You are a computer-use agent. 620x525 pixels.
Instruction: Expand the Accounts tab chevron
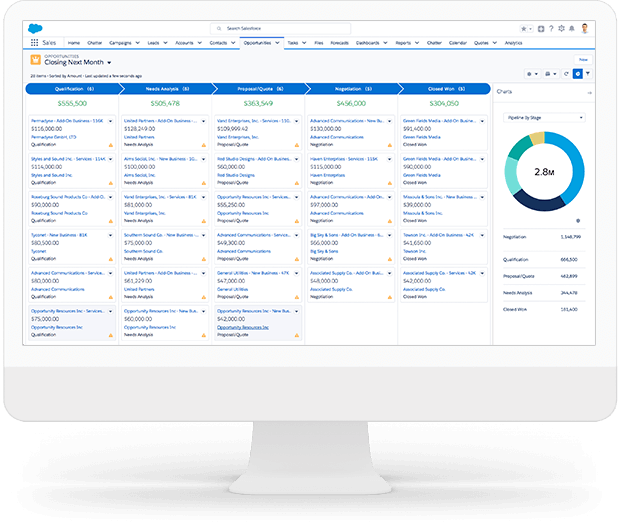tap(199, 43)
